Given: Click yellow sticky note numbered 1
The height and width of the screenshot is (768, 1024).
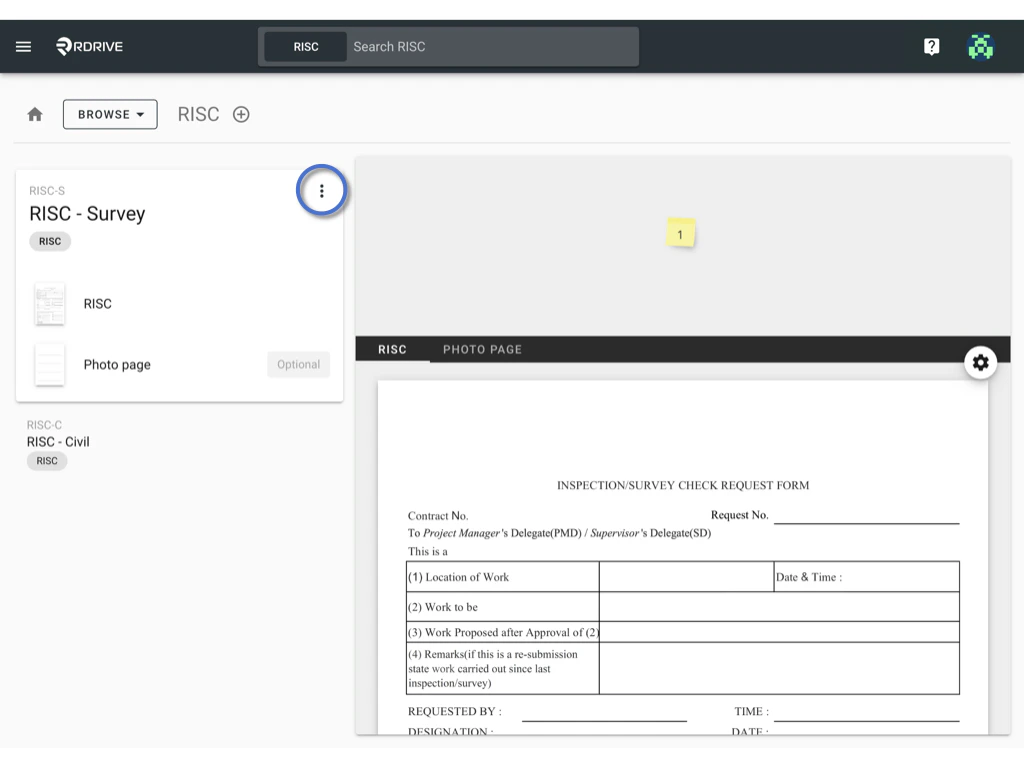Looking at the screenshot, I should tap(680, 233).
